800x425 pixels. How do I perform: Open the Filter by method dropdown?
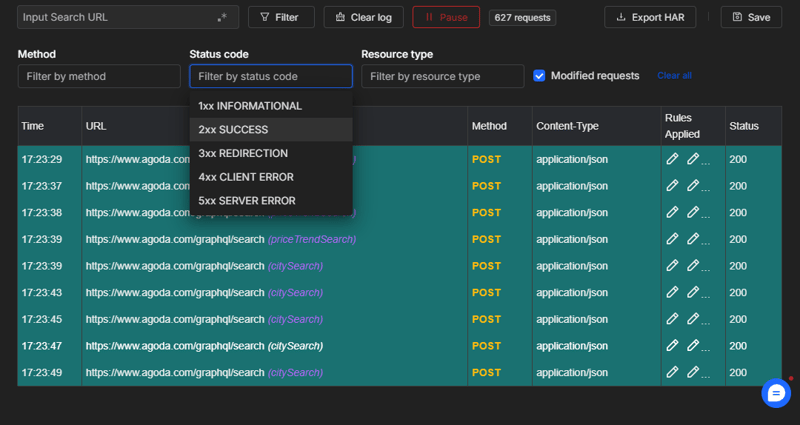click(99, 76)
